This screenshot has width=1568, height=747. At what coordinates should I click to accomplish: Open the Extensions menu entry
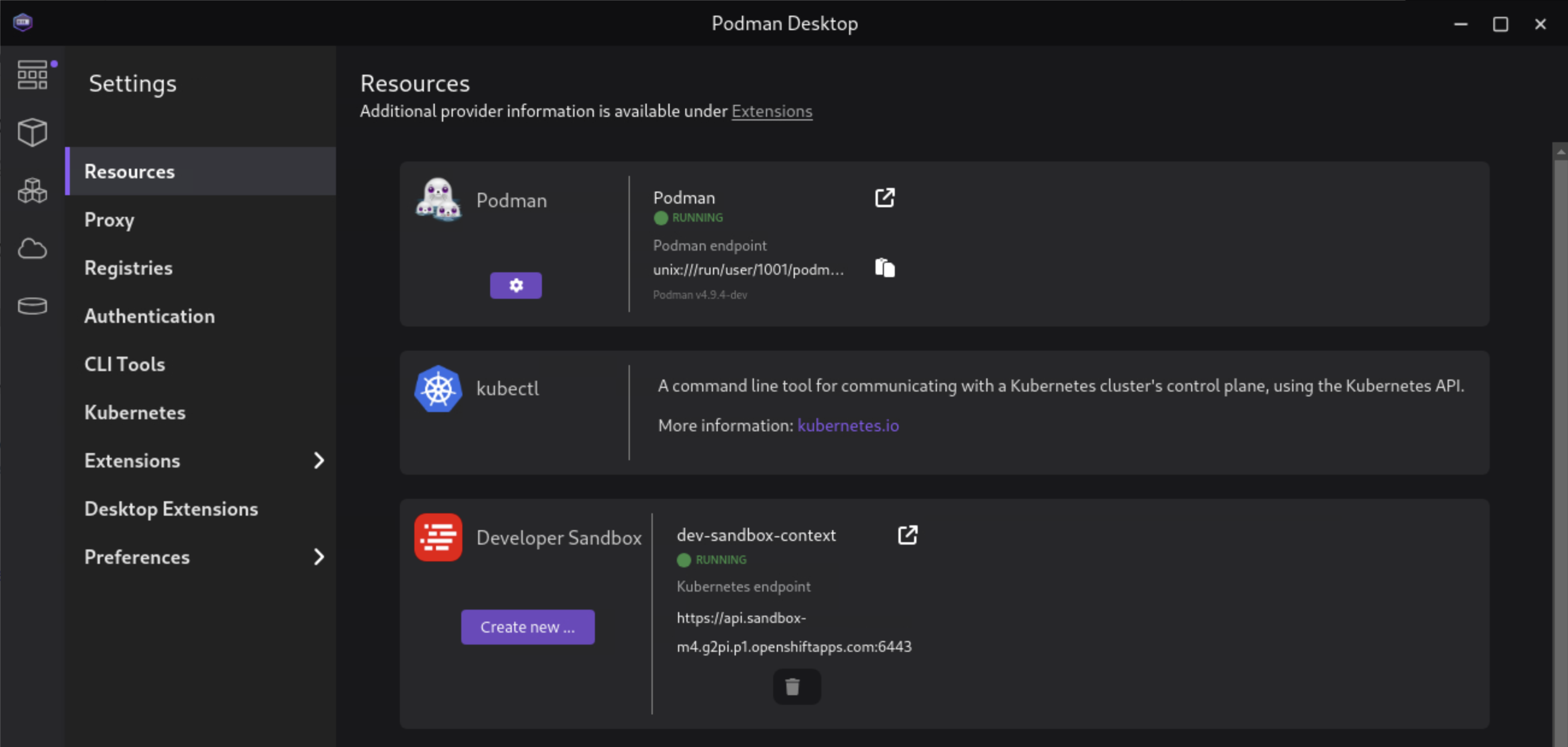[x=201, y=460]
